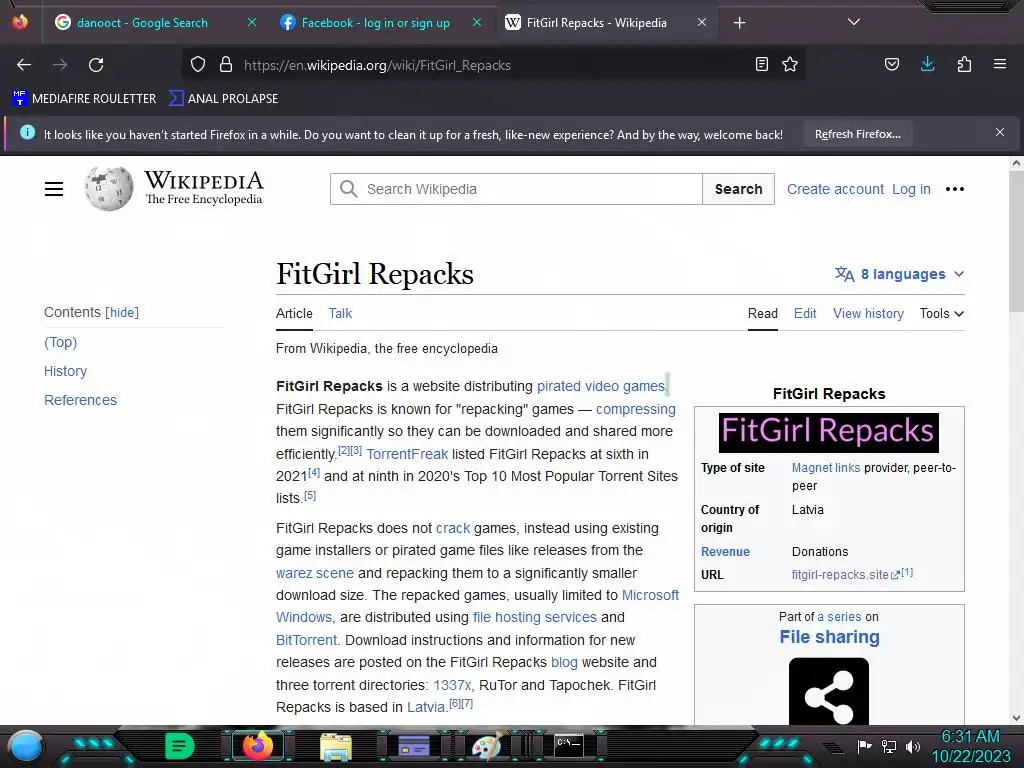Screen dimensions: 1024x768
Task: Focus the Search Wikipedia input field
Action: (x=517, y=189)
